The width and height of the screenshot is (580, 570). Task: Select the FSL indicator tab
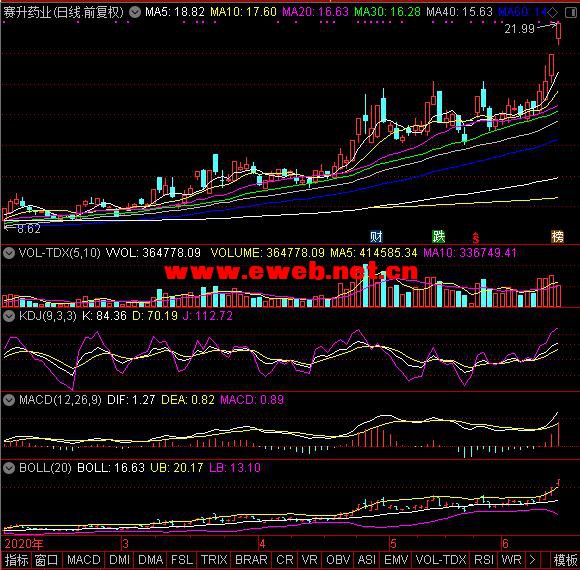click(181, 560)
